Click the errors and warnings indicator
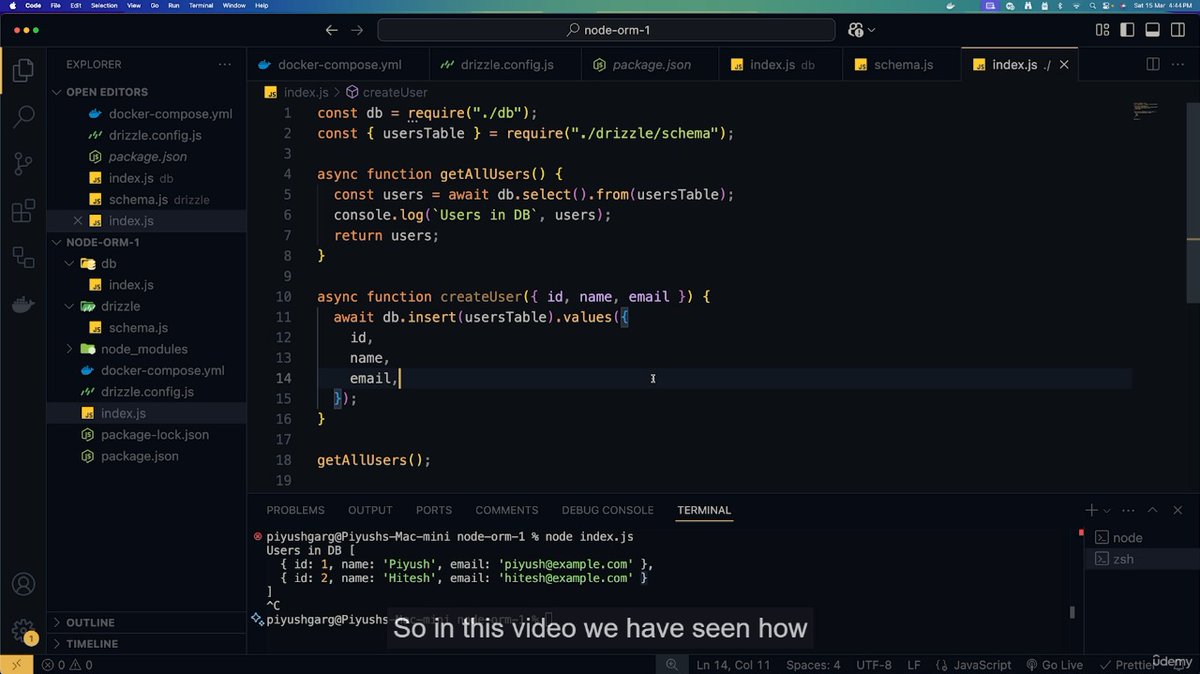The height and width of the screenshot is (674, 1200). point(66,664)
